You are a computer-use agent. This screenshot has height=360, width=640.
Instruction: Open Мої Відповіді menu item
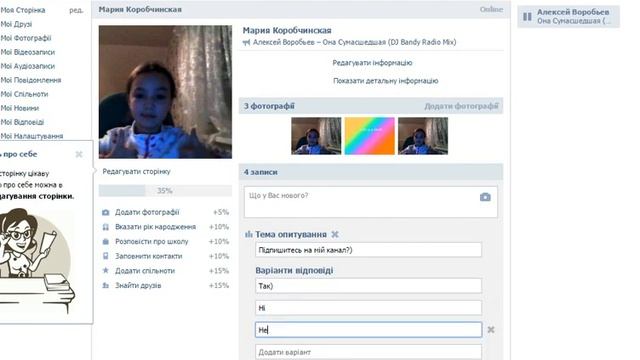[x=22, y=122]
